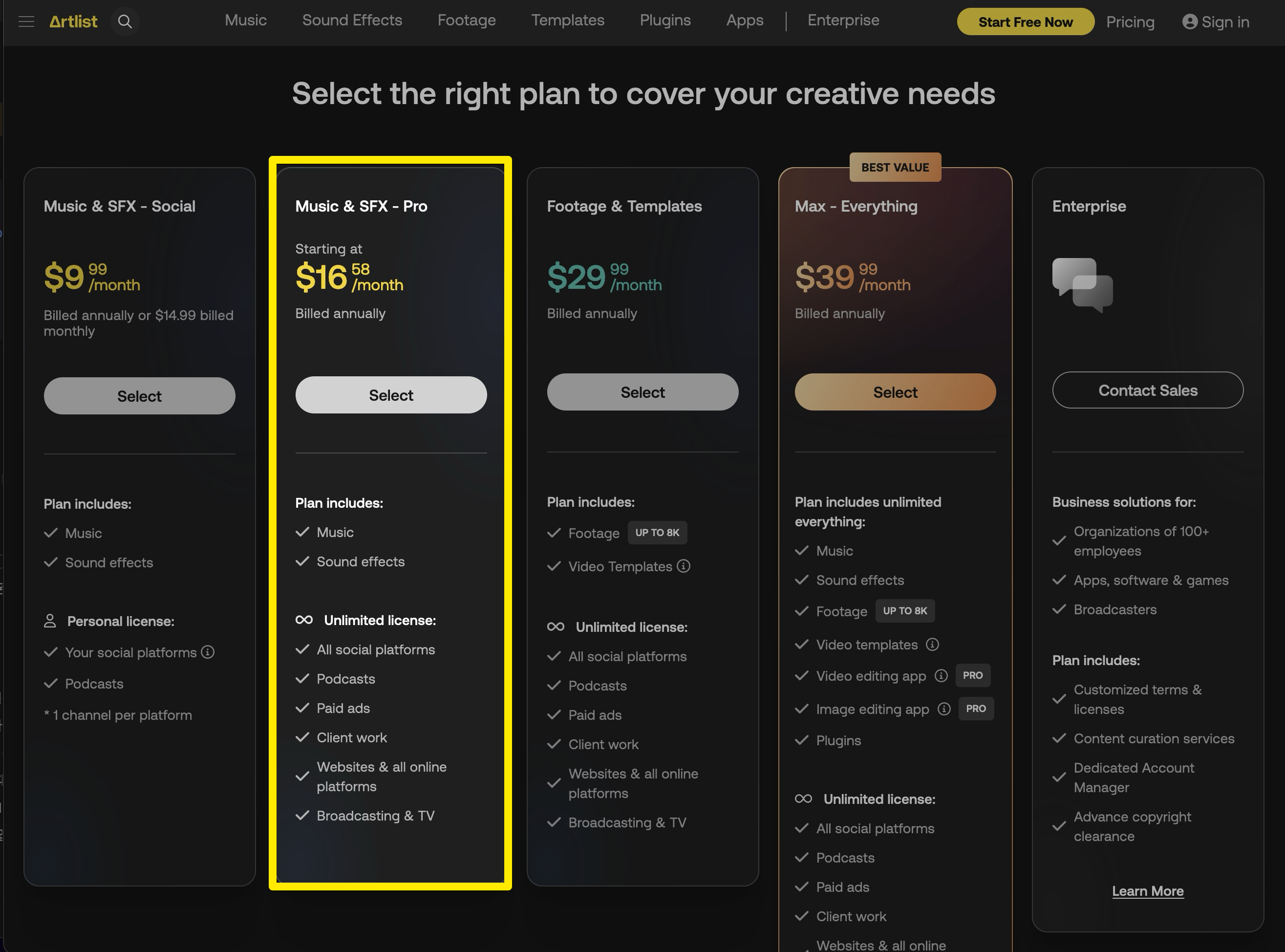Select the Music & SFX - Pro plan
Image resolution: width=1285 pixels, height=952 pixels.
390,395
